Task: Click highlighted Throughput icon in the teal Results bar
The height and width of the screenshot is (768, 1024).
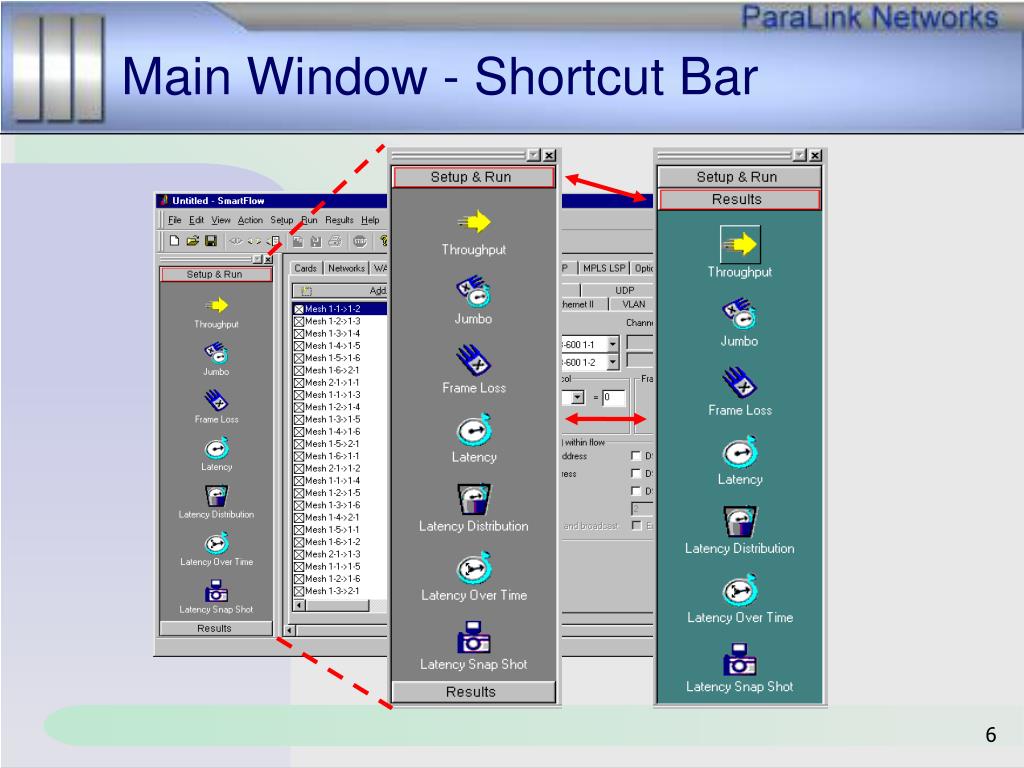Action: point(740,244)
